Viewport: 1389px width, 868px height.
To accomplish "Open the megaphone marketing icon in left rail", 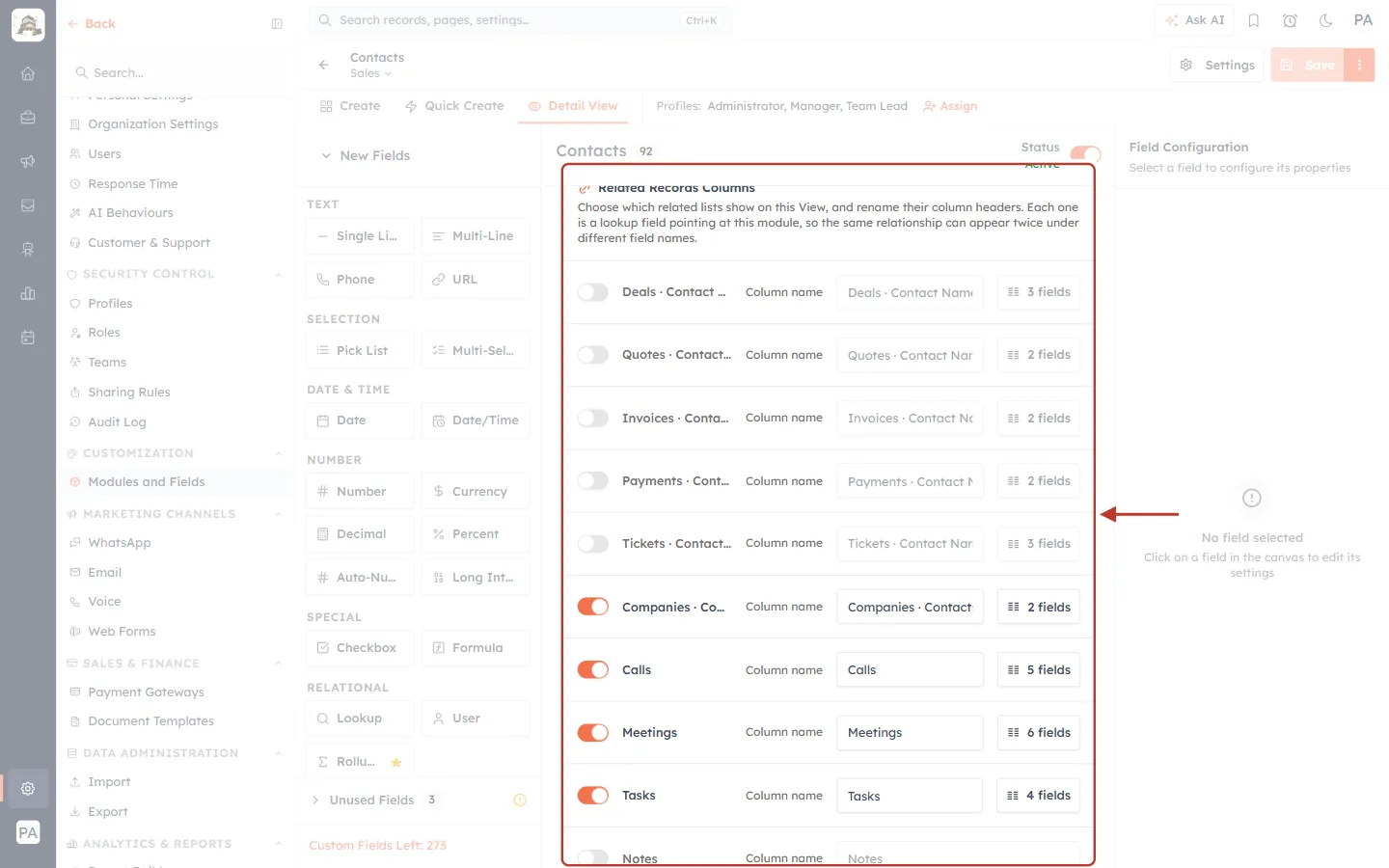I will coord(28,161).
